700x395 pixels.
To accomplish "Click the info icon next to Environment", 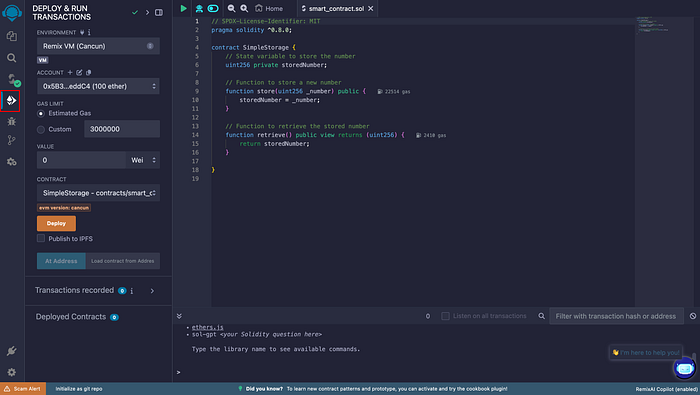I will [89, 33].
